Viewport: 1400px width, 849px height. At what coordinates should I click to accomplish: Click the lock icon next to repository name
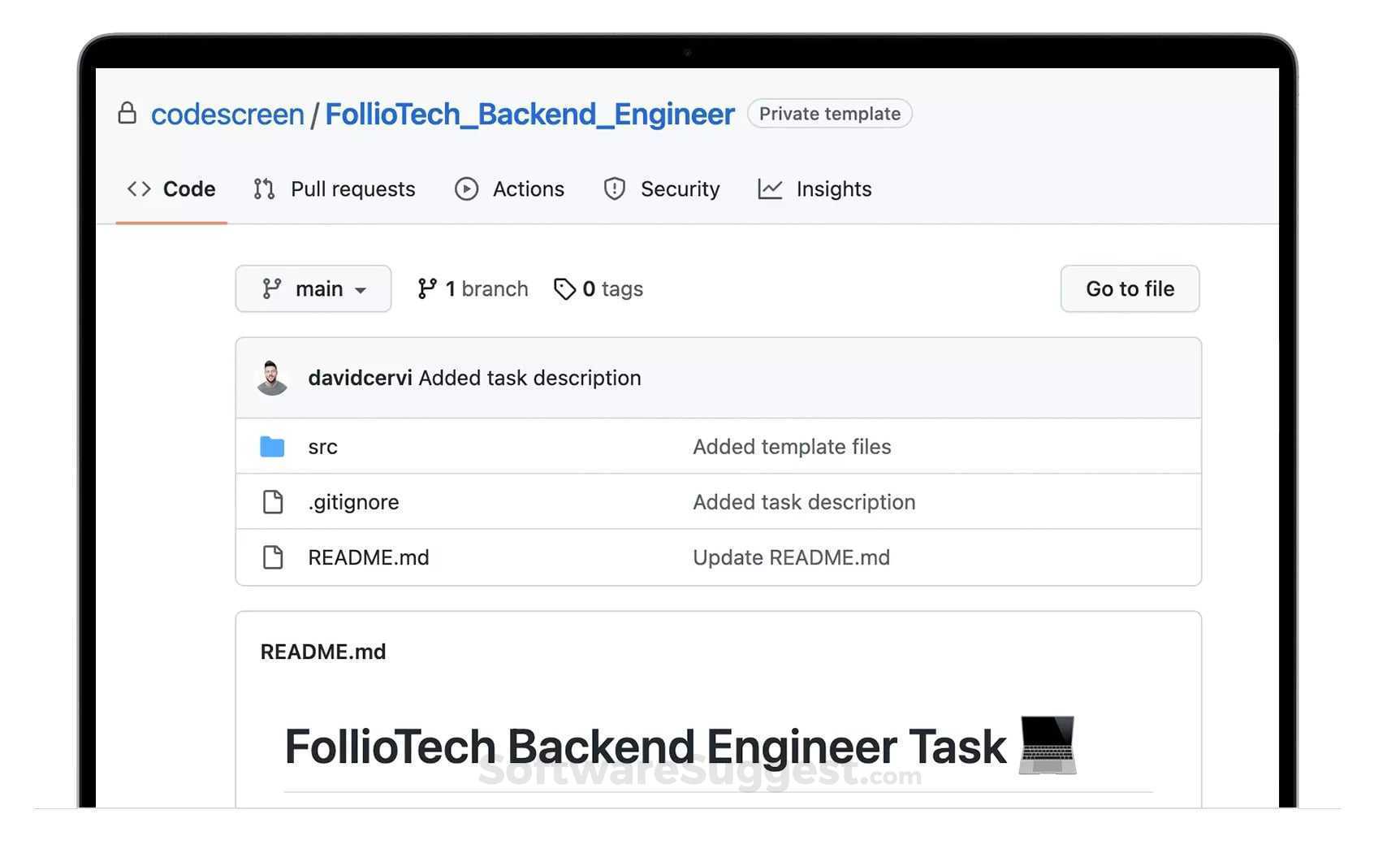(x=127, y=114)
